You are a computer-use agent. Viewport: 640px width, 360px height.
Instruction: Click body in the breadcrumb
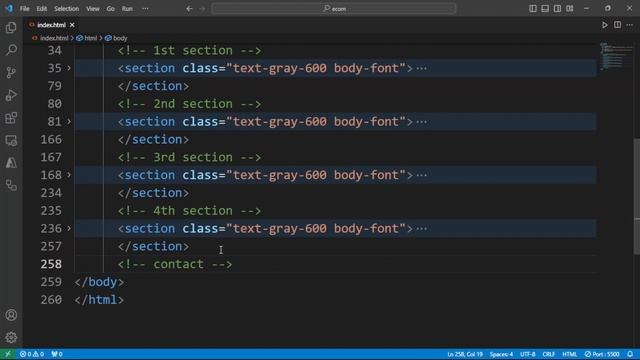pos(120,38)
